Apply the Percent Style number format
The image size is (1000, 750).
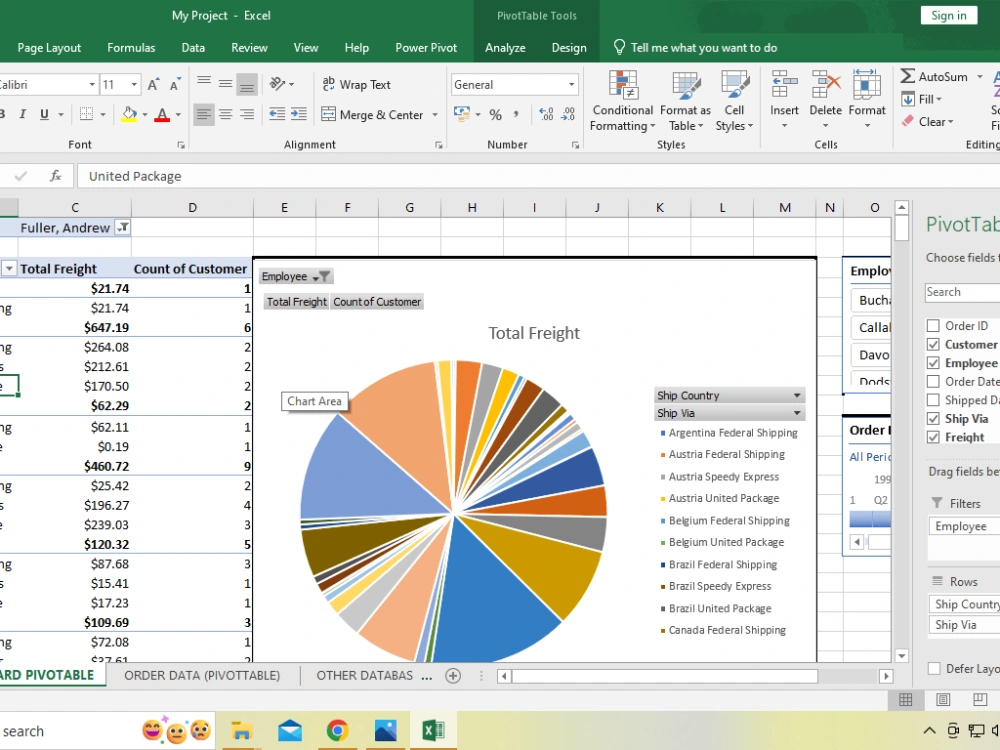coord(496,115)
